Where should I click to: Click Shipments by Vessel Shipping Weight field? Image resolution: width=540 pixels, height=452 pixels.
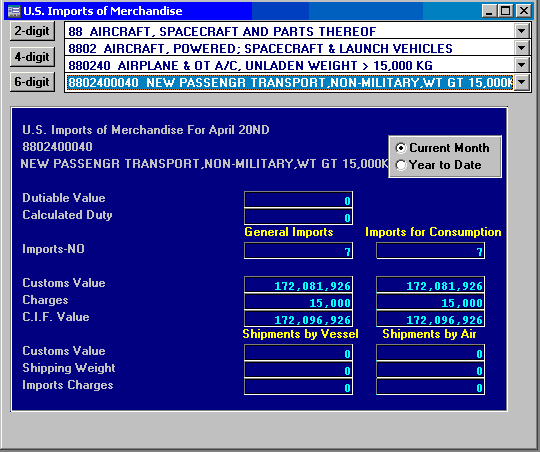[x=298, y=370]
